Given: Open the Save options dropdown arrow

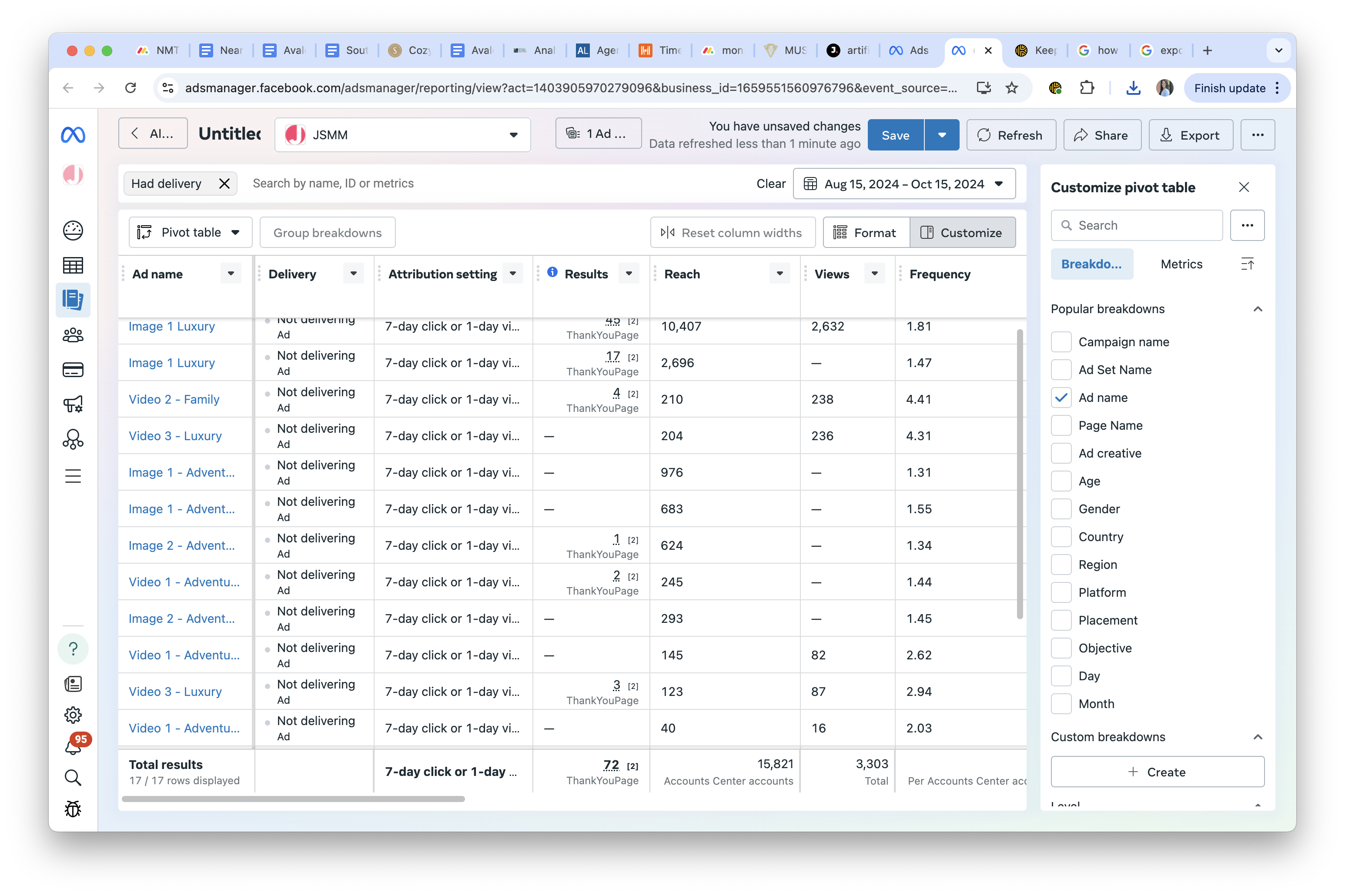Looking at the screenshot, I should pyautogui.click(x=942, y=135).
